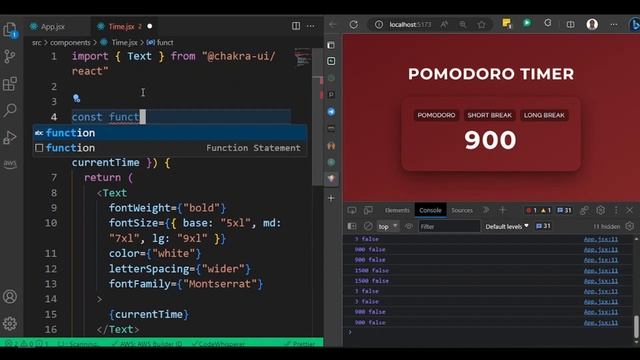Go back in the browser

(x=333, y=25)
